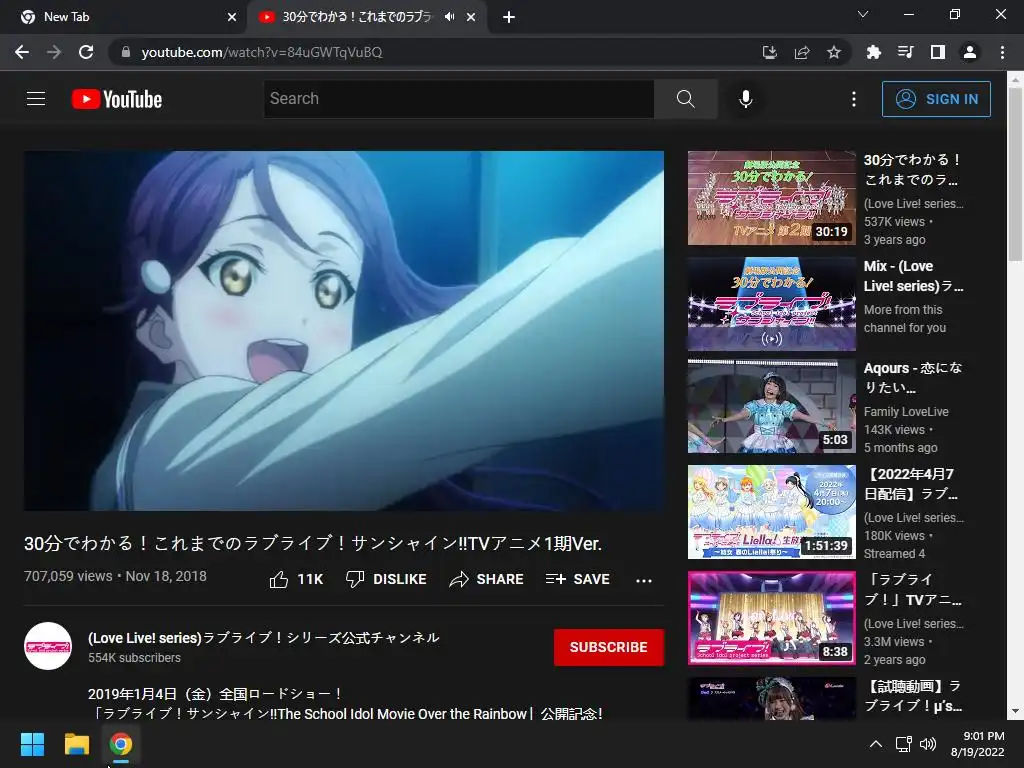Open more actions ellipsis under video
The image size is (1024, 768).
[x=644, y=581]
